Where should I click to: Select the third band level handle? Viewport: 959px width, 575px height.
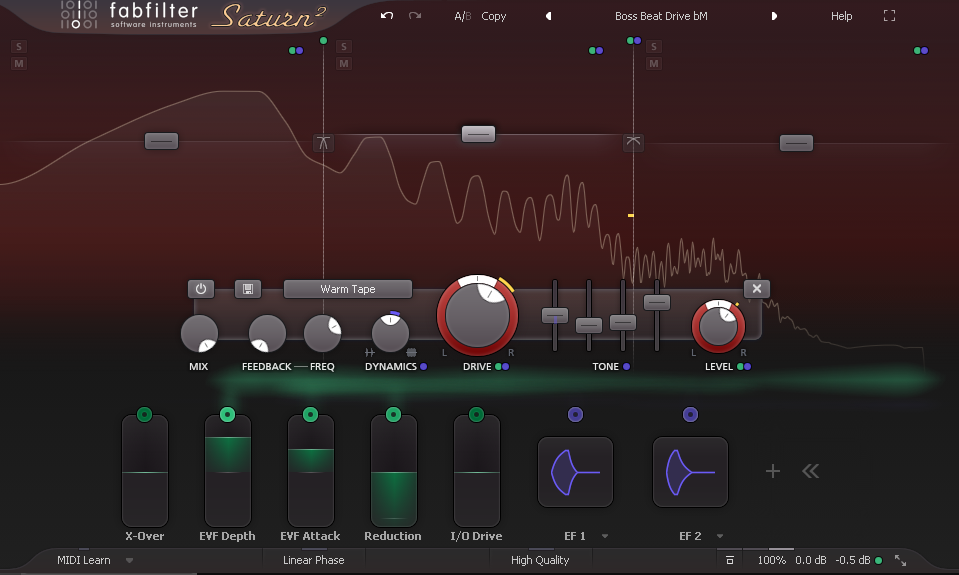pos(796,143)
